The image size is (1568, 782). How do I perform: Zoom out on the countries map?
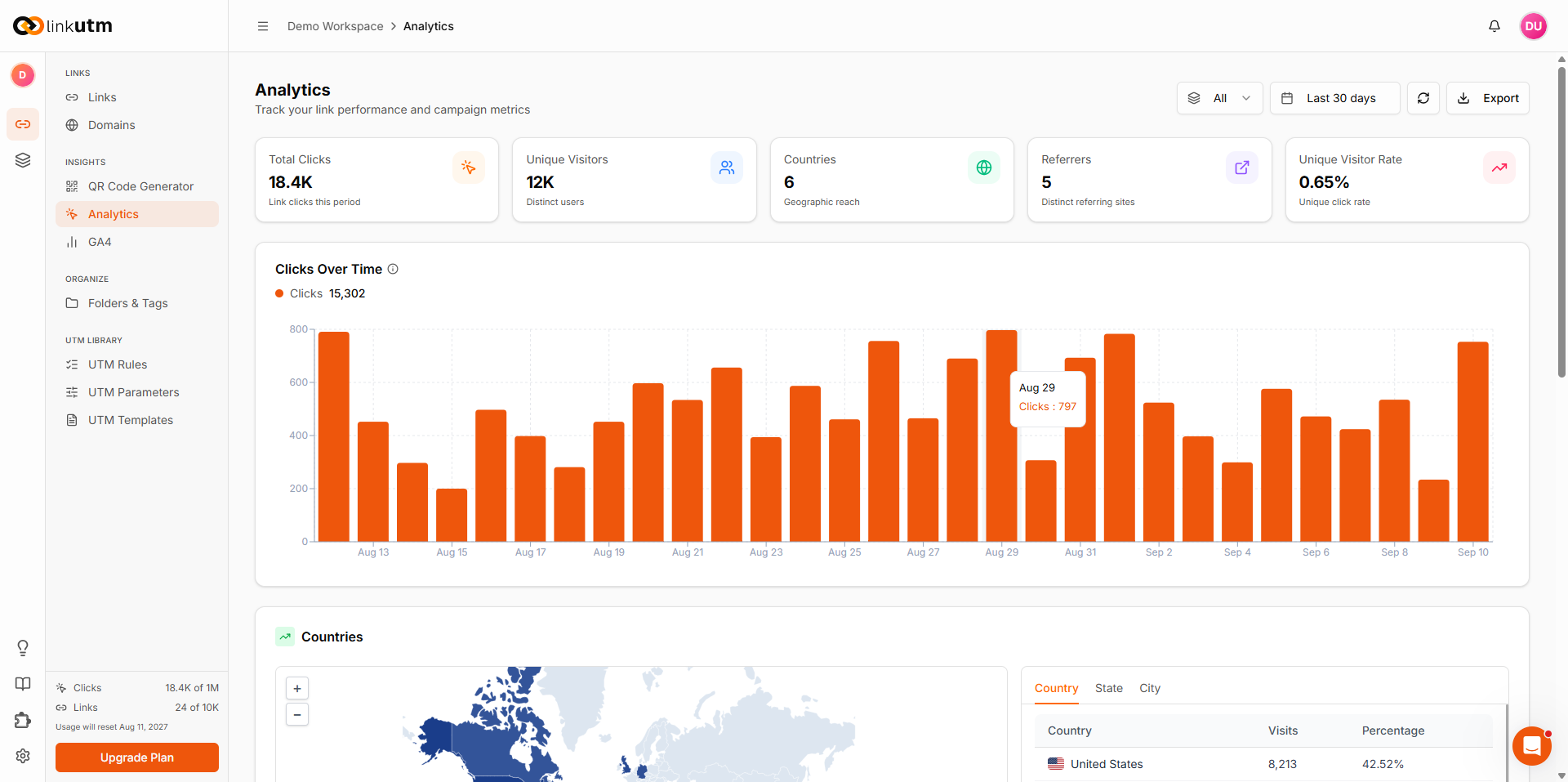(297, 715)
